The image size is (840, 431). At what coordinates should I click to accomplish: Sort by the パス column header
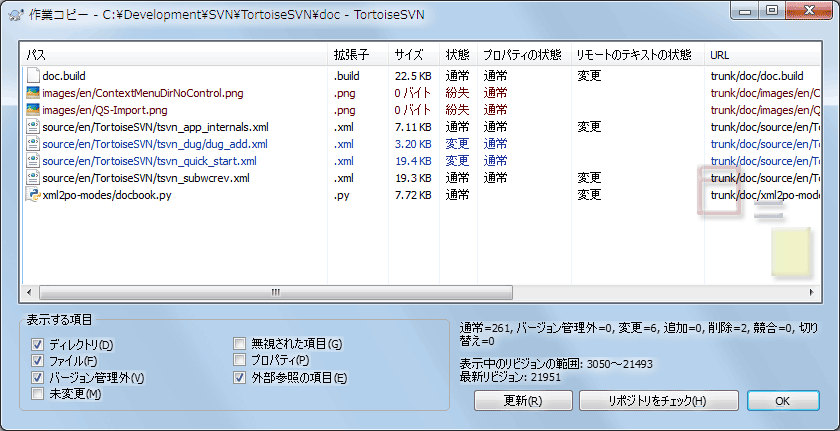coord(175,55)
